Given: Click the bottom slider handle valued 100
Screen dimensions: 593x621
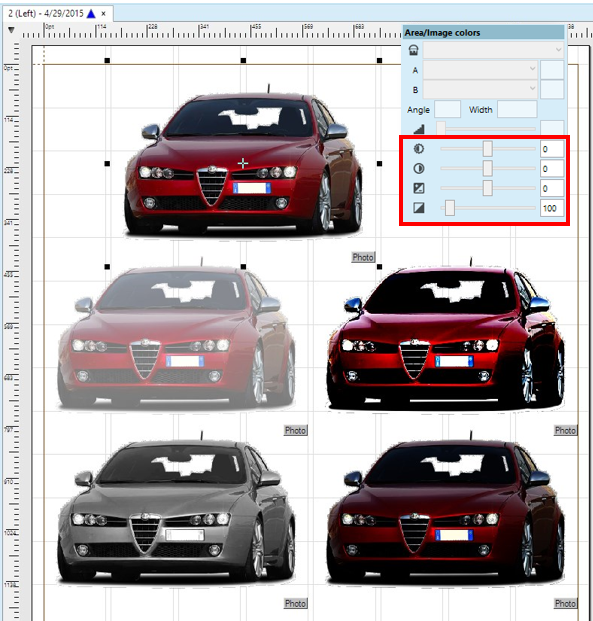Looking at the screenshot, I should coord(450,208).
